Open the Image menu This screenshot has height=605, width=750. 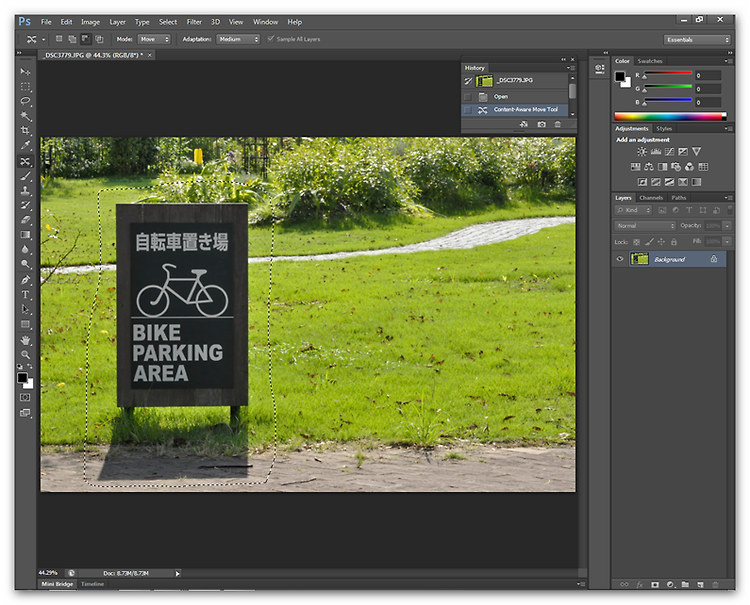tap(90, 22)
